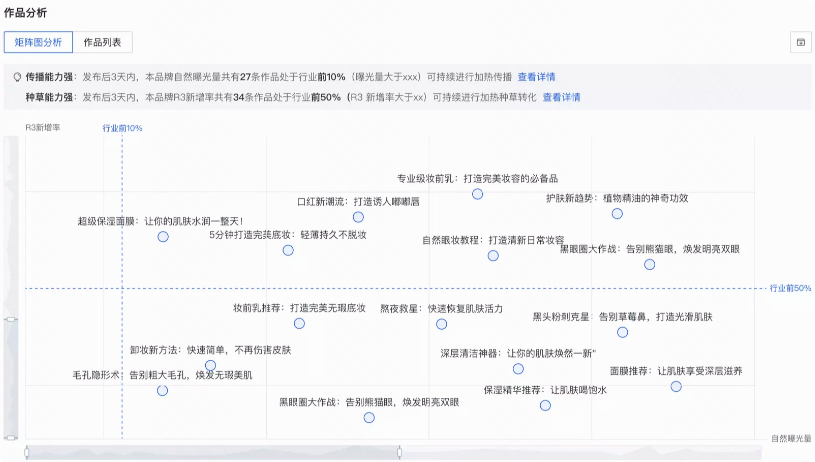The image size is (815, 462).
Task: Click the 保湿精华推荐 data point
Action: coord(545,405)
